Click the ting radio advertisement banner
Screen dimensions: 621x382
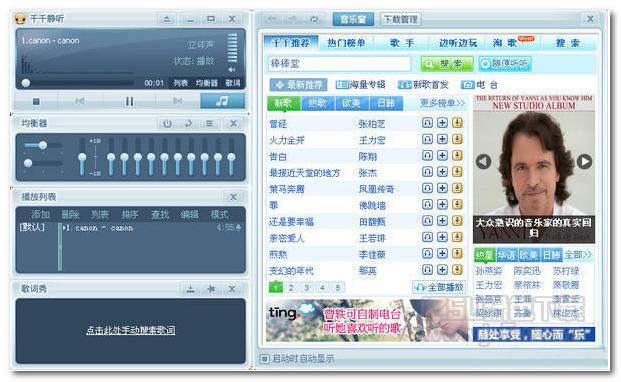[367, 320]
